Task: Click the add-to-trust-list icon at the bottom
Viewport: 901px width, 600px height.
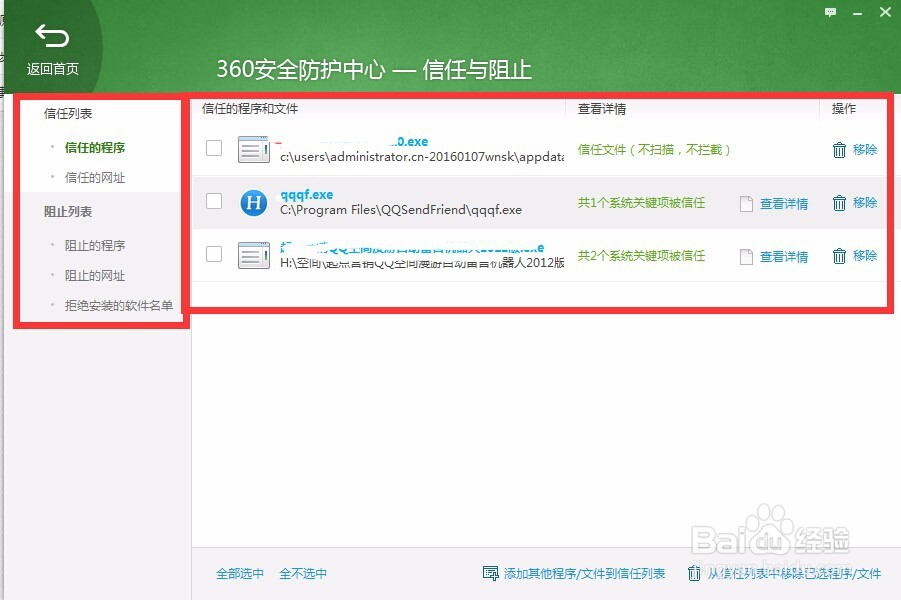Action: tap(491, 573)
